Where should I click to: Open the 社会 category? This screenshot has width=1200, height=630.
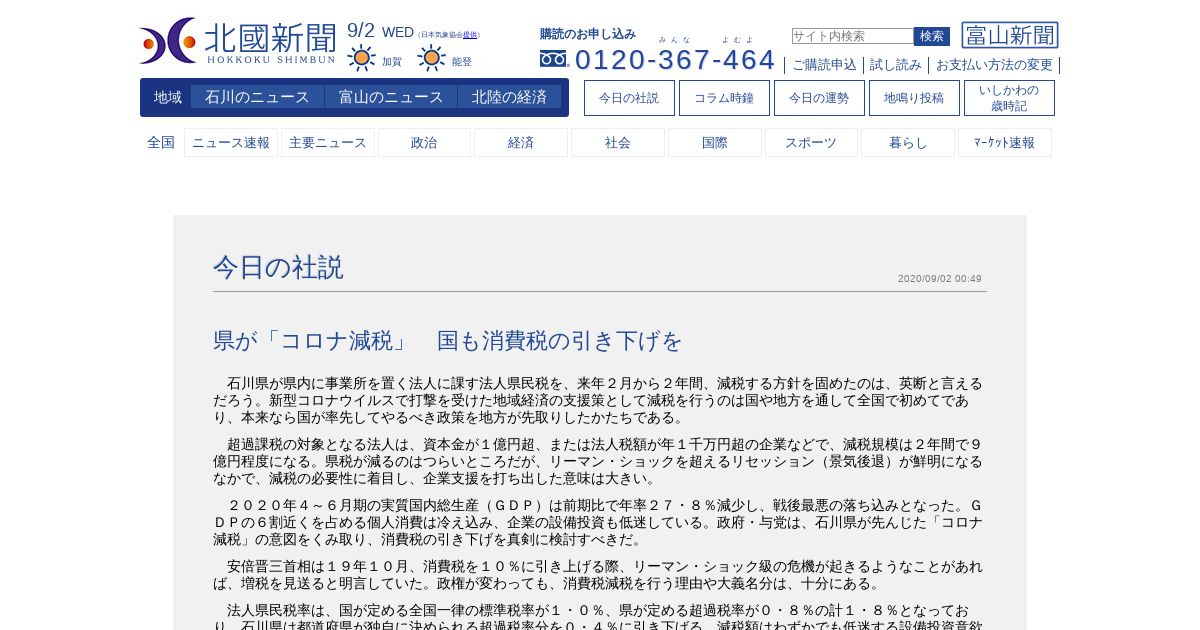pos(618,143)
